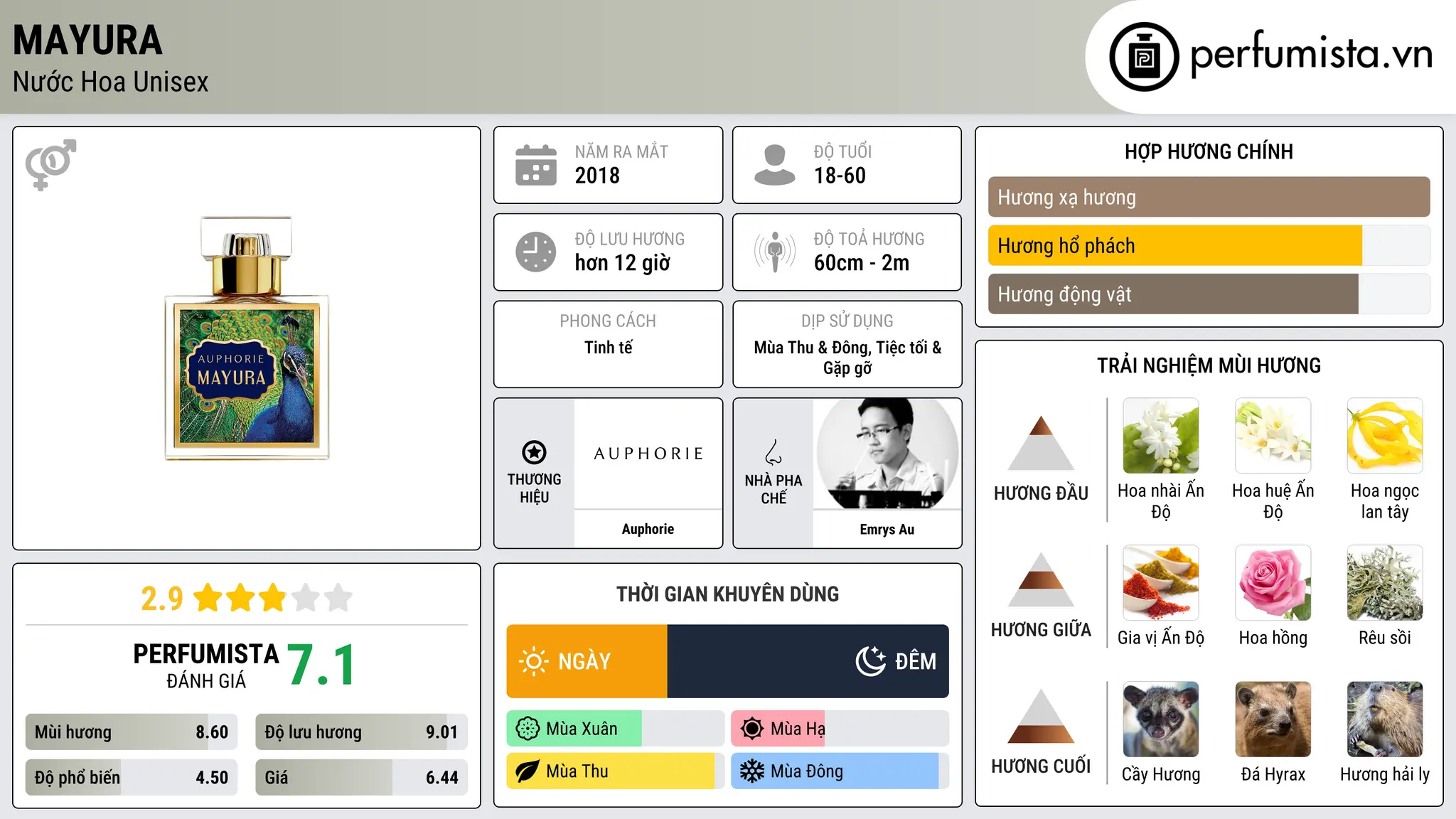This screenshot has width=1456, height=819.
Task: Click the nose icon above Nhà pha chế
Action: coord(773,452)
